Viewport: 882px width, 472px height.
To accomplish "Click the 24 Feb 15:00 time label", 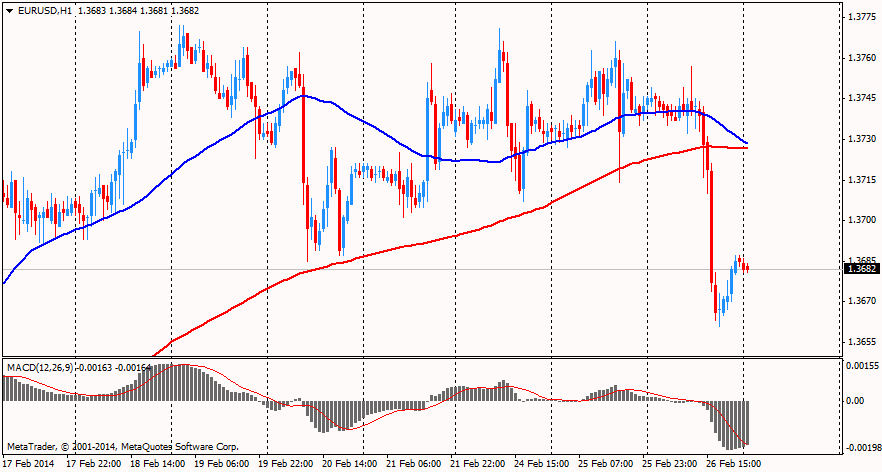I will pos(542,464).
